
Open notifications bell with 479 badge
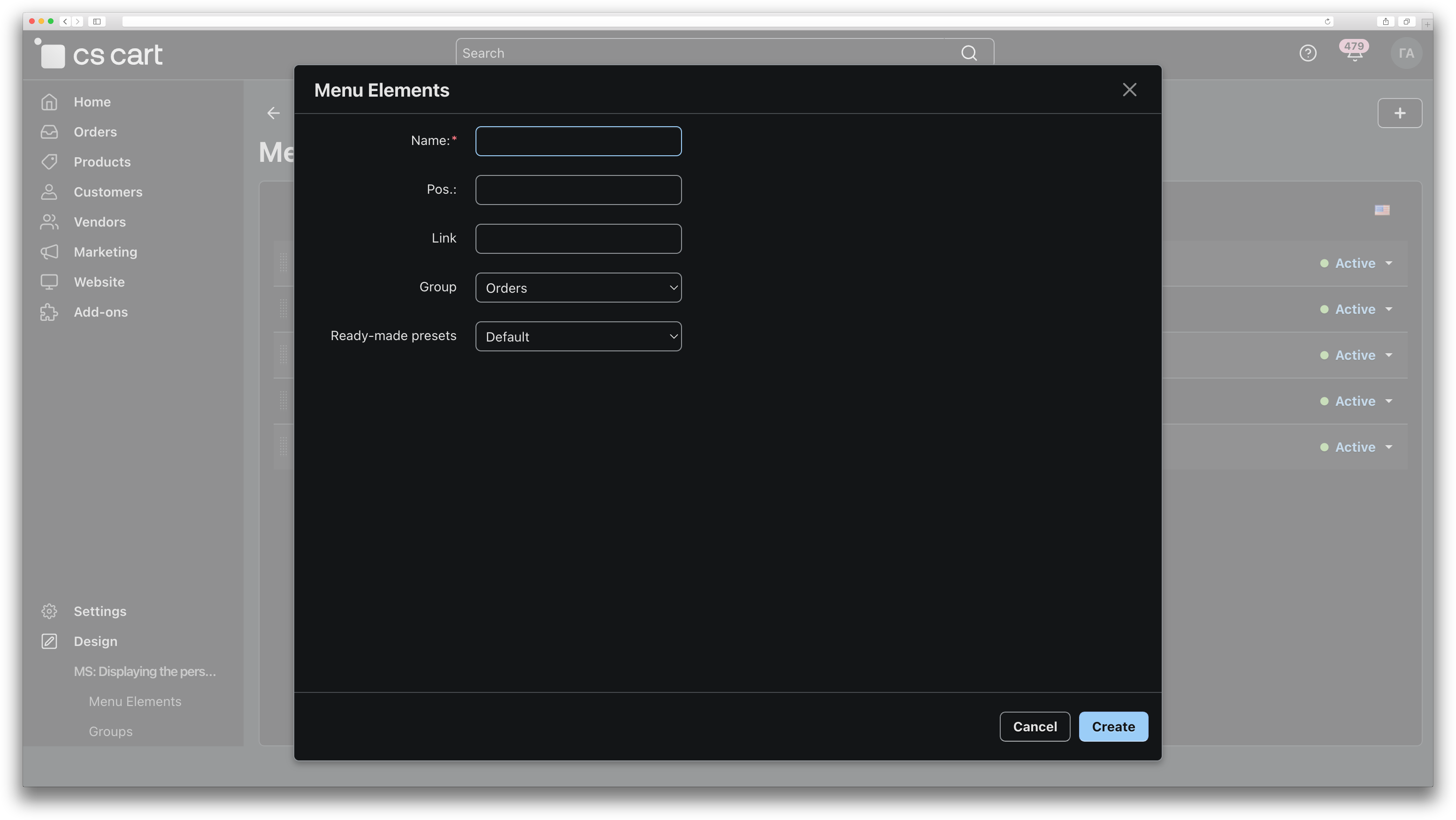pos(1354,53)
